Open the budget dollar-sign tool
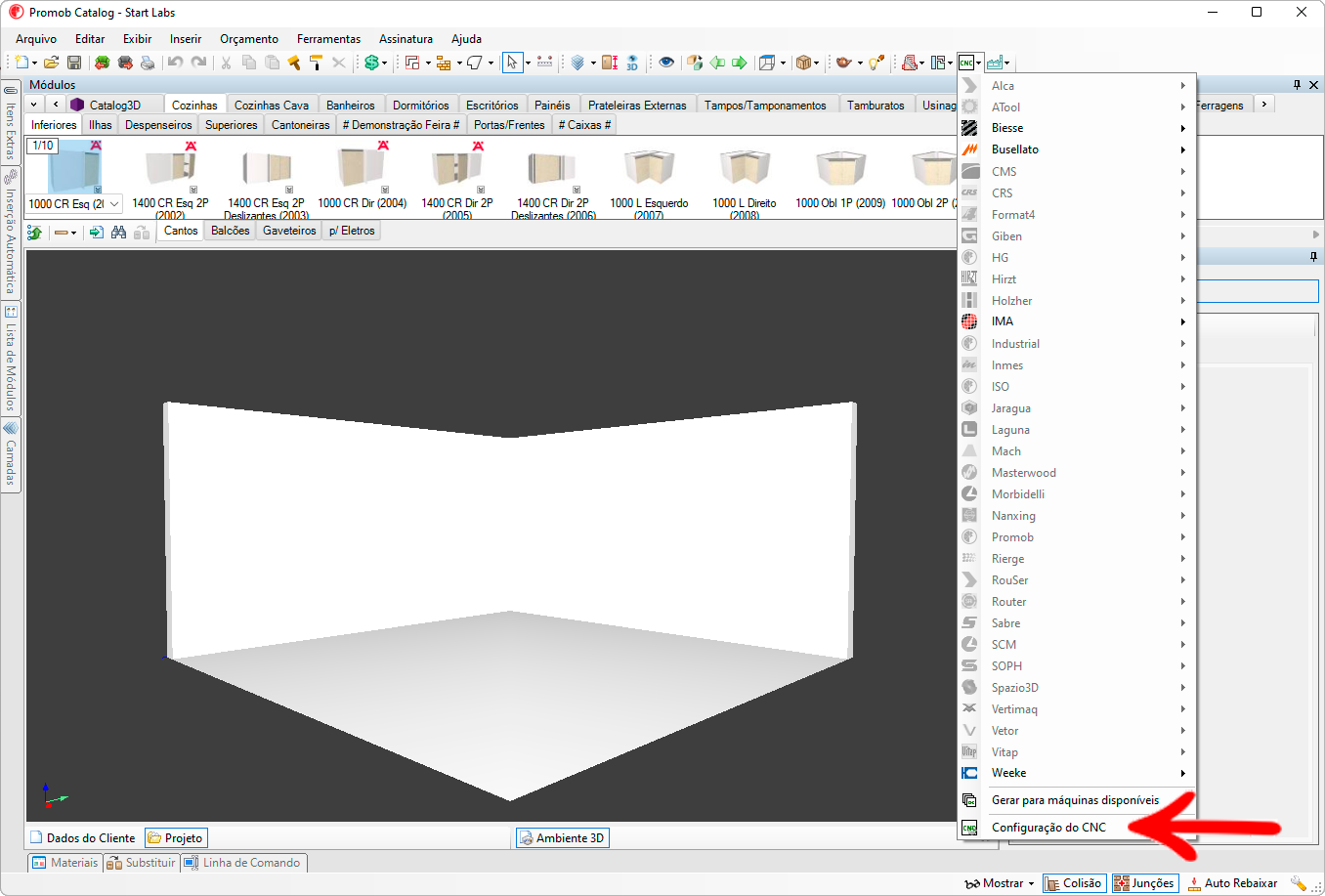The width and height of the screenshot is (1325, 896). 371,63
